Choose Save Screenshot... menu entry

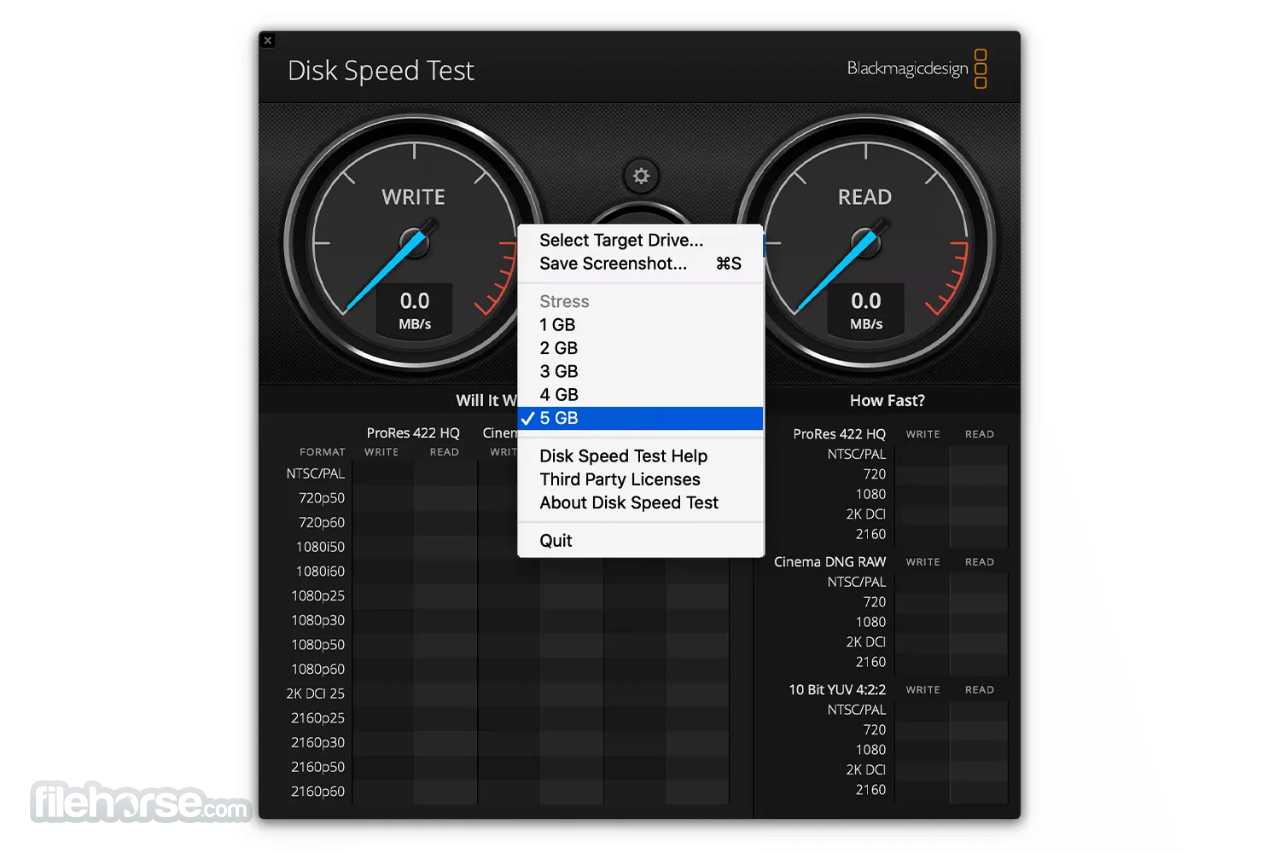(x=640, y=264)
